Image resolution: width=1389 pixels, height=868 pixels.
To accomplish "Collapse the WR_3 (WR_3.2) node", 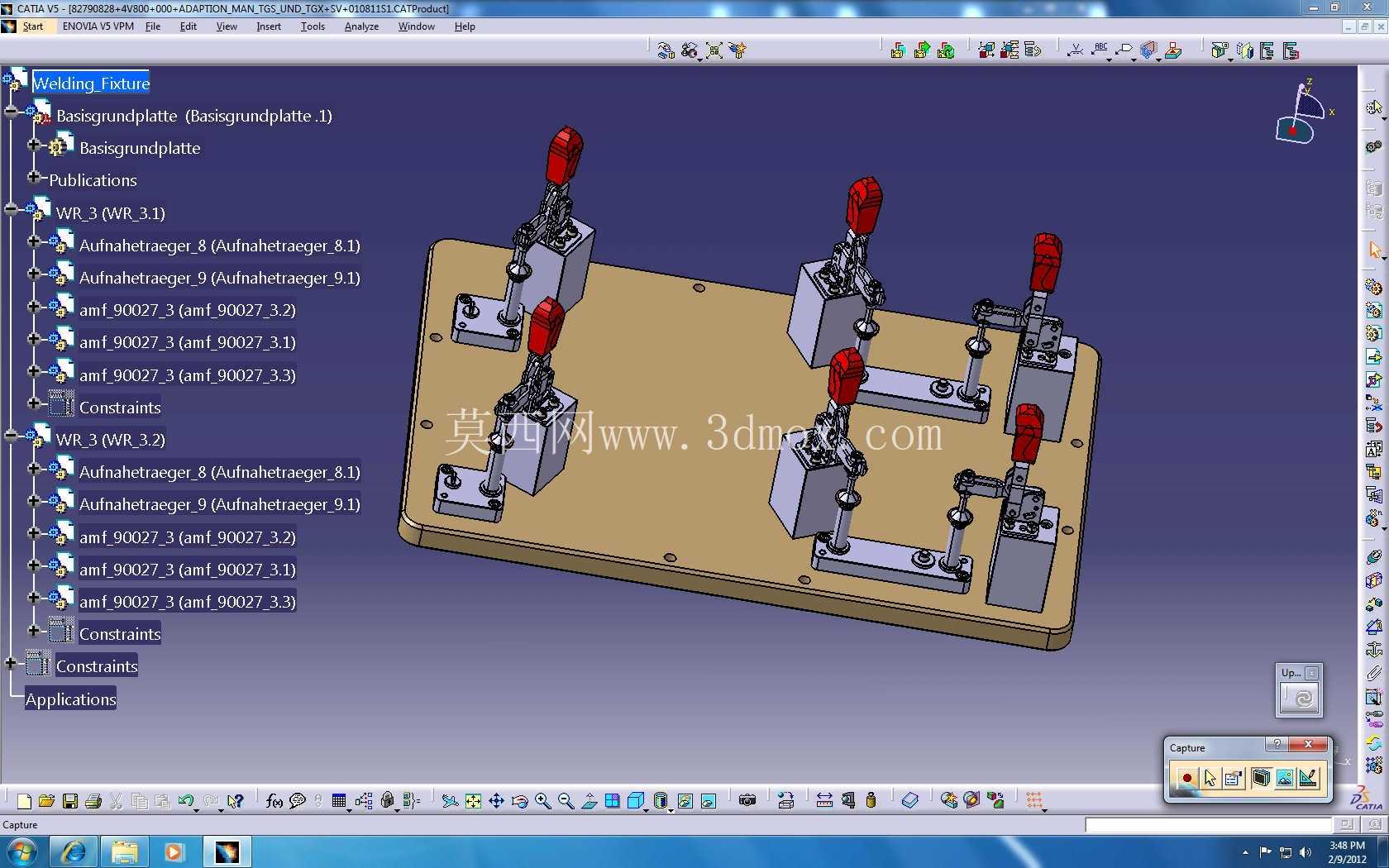I will pyautogui.click(x=11, y=436).
